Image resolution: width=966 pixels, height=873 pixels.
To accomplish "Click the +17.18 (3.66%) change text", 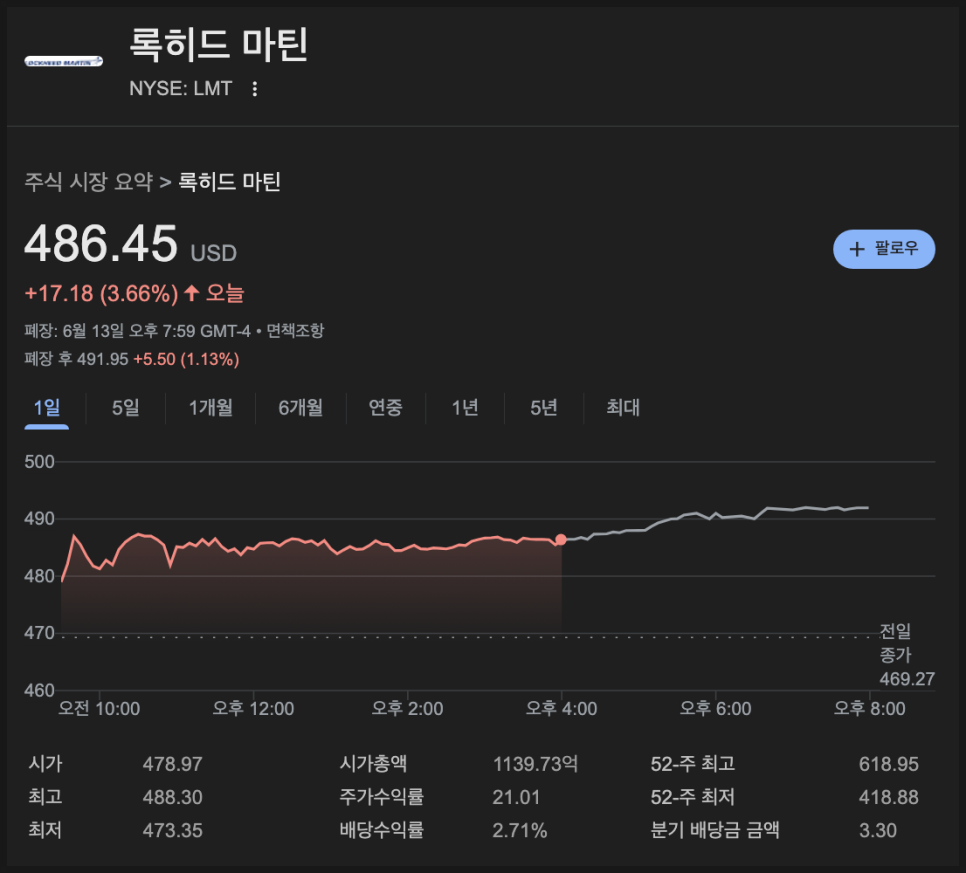I will (101, 293).
